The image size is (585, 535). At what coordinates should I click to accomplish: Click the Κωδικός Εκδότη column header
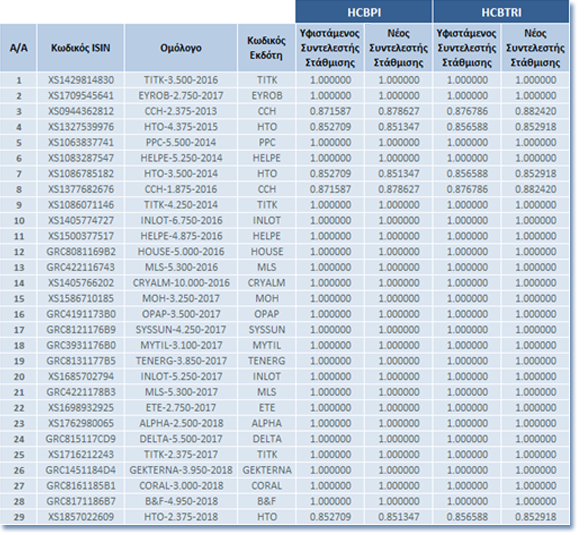point(266,48)
